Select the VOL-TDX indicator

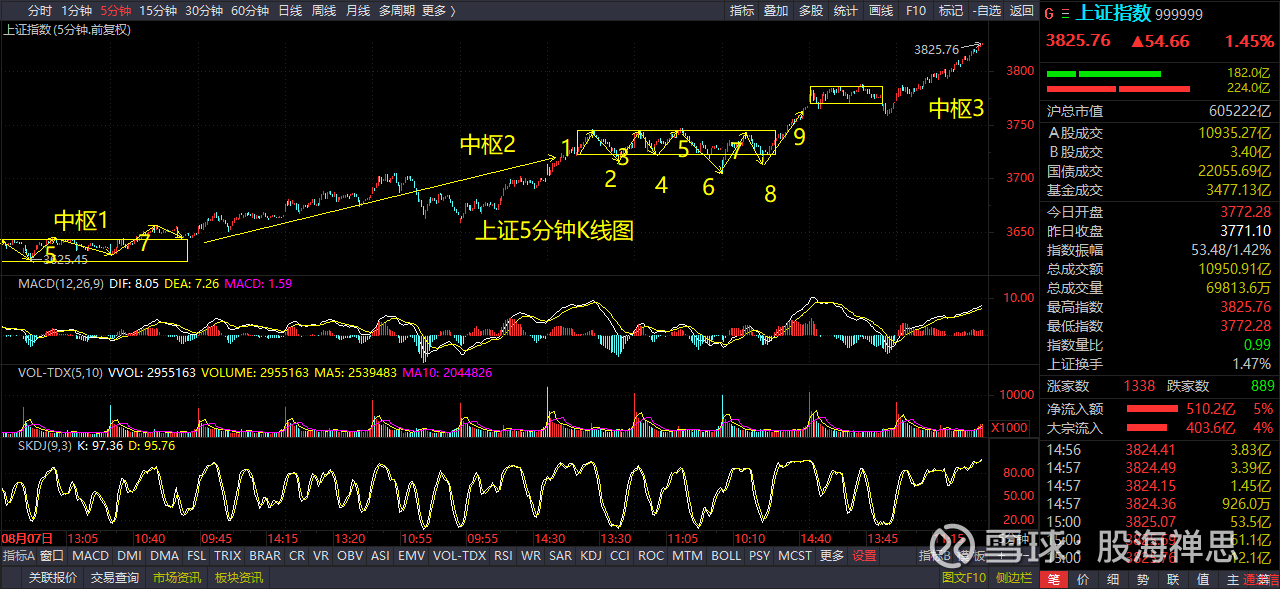tap(460, 556)
